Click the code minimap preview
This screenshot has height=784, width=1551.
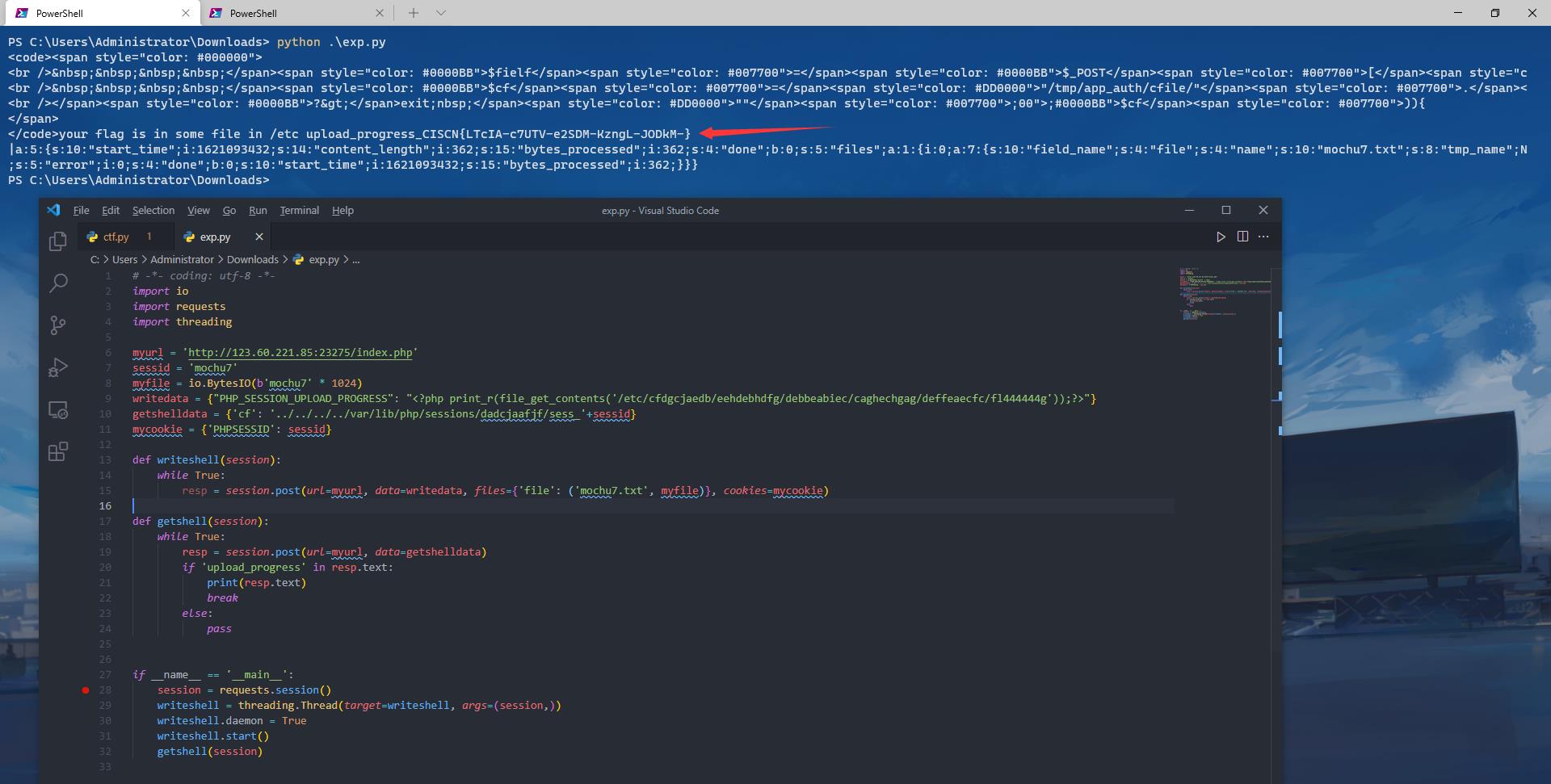coord(1225,294)
